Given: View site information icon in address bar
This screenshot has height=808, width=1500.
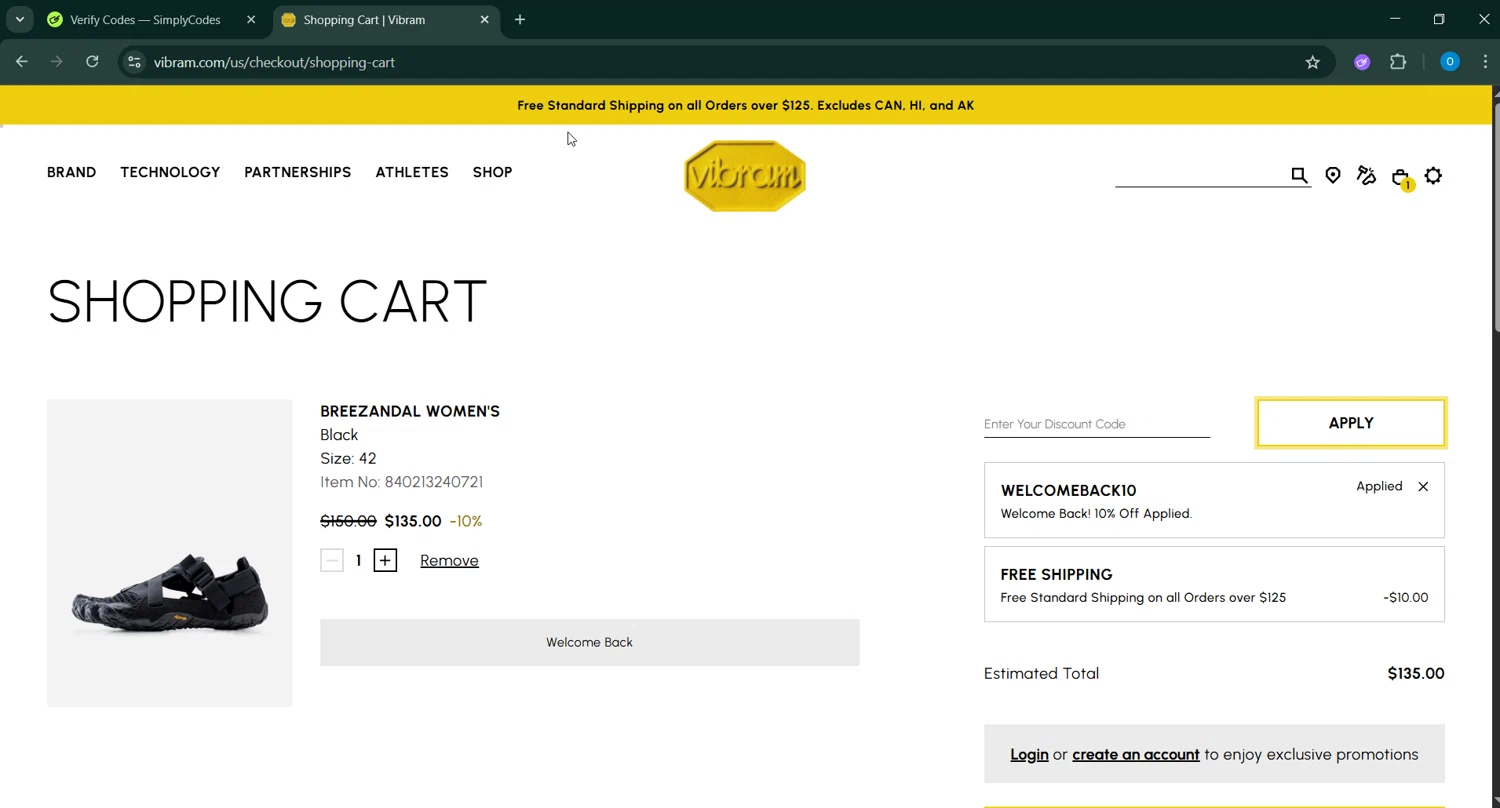Looking at the screenshot, I should (x=134, y=62).
